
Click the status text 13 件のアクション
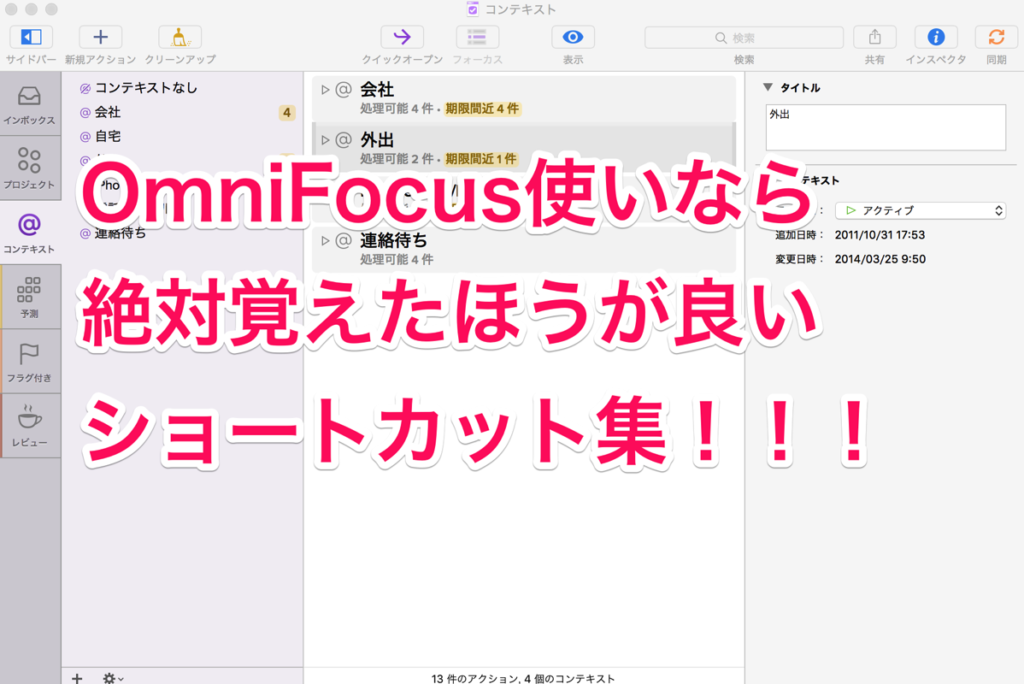click(x=475, y=678)
